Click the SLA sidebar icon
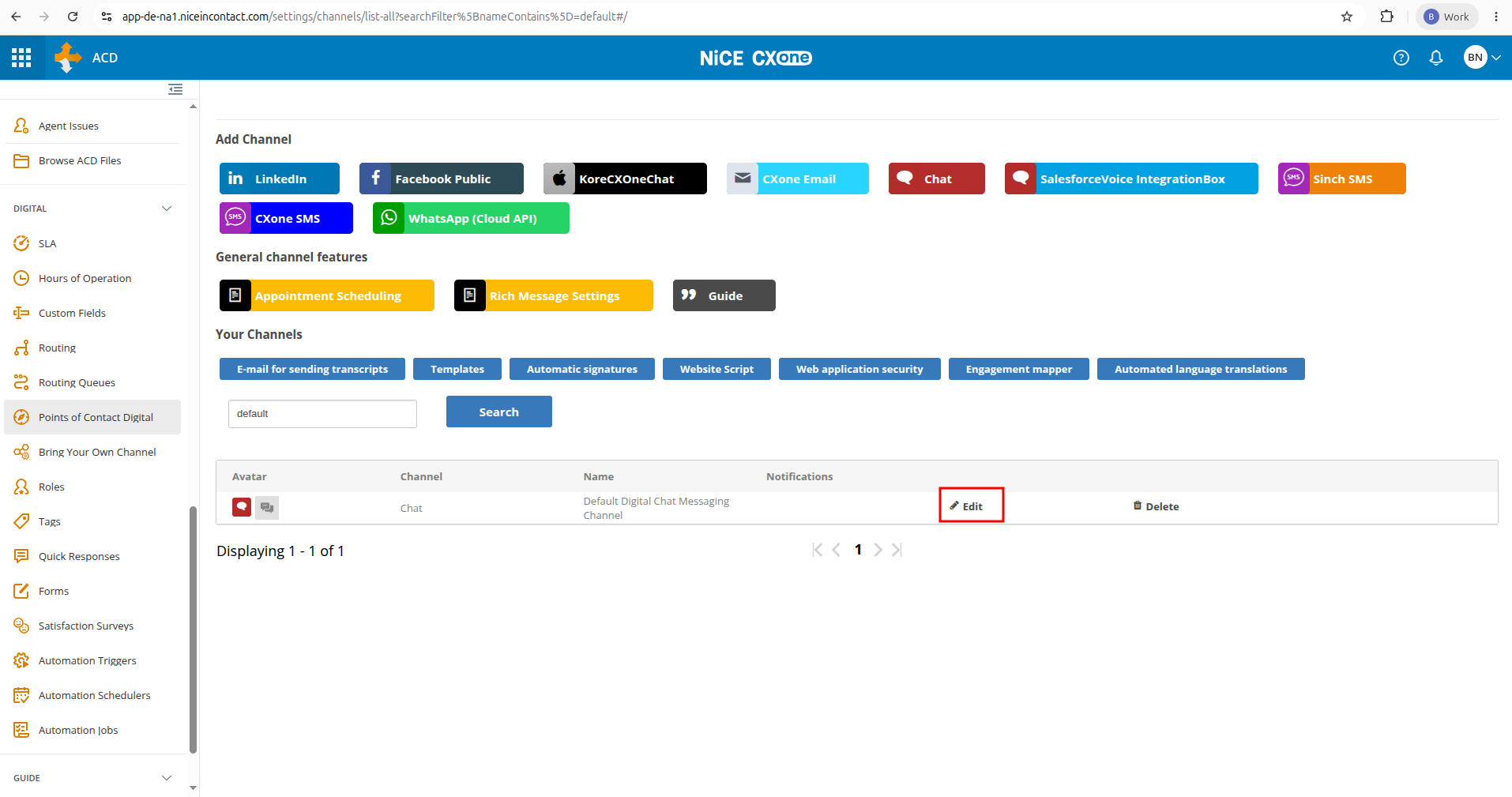The width and height of the screenshot is (1512, 797). [x=21, y=243]
